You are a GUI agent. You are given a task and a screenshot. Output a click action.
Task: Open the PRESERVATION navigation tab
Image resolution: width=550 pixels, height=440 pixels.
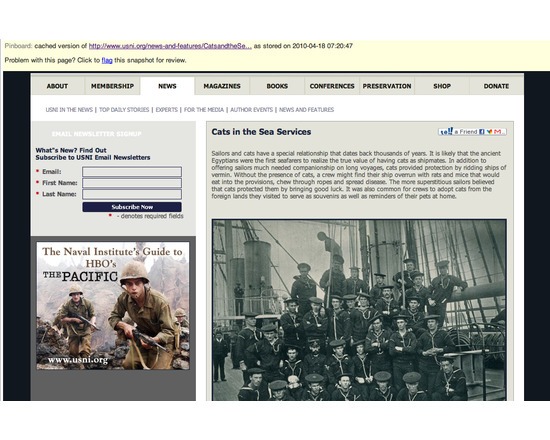tap(387, 86)
